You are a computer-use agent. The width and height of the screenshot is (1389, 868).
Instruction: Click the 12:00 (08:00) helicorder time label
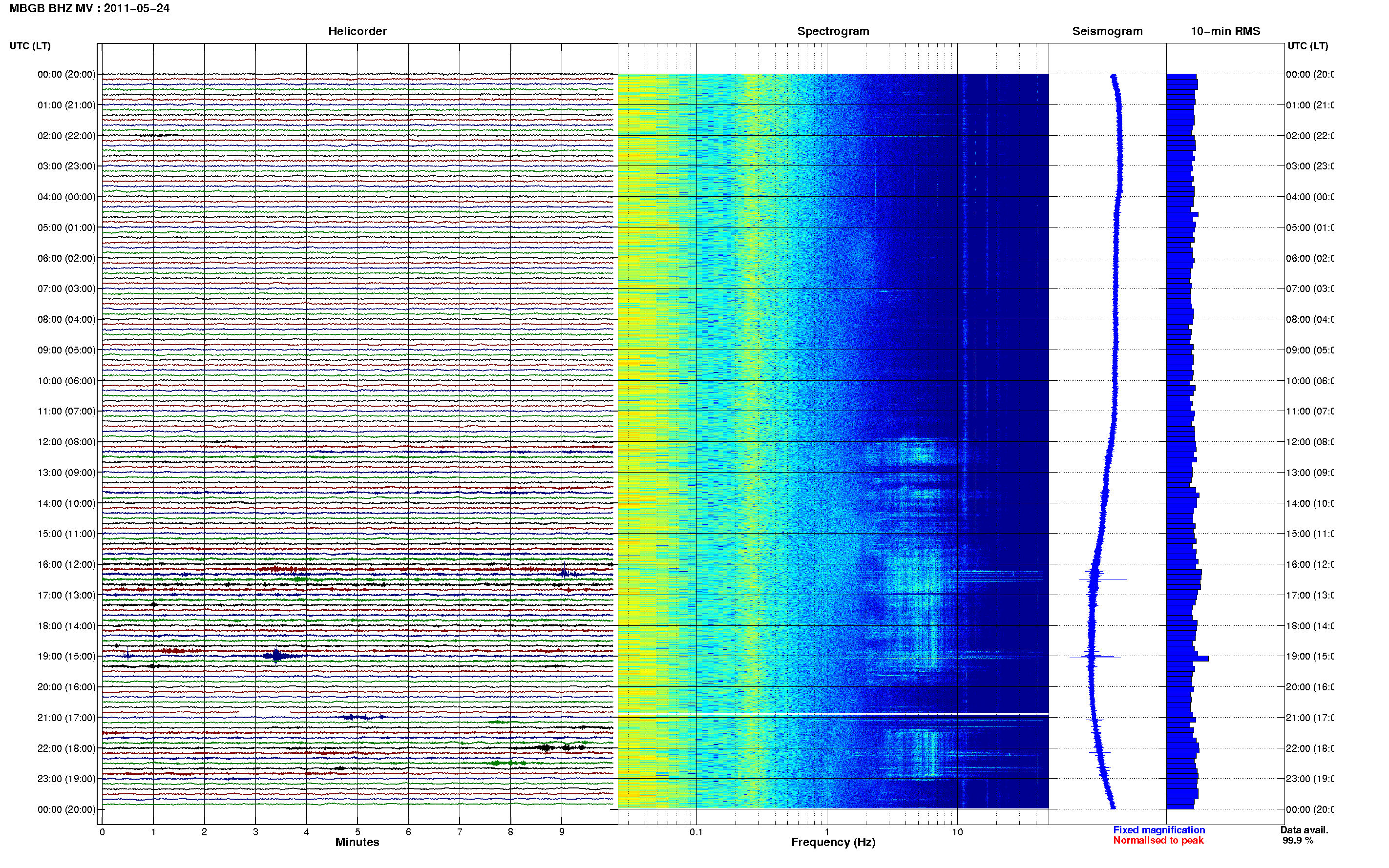(66, 442)
